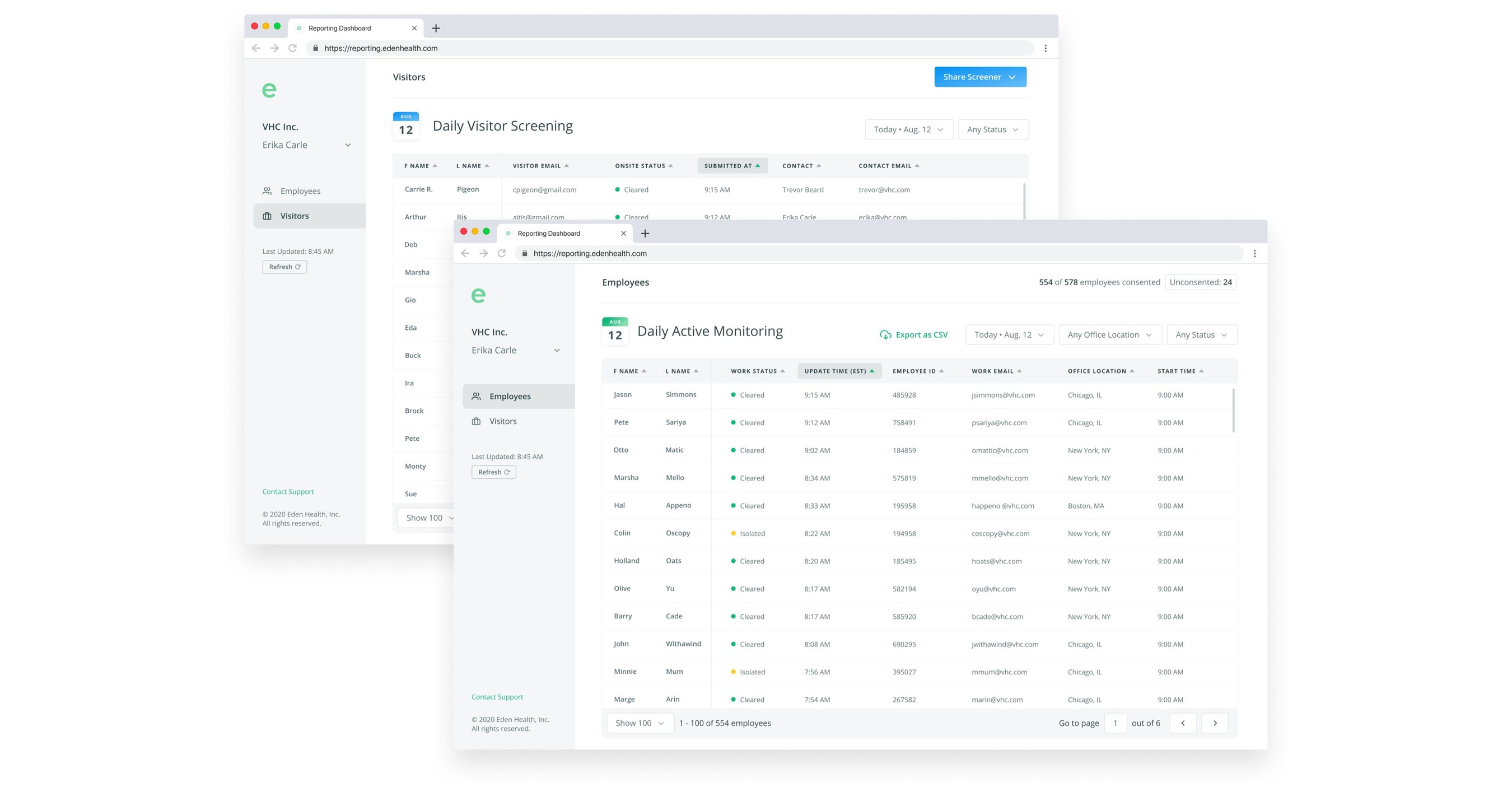The image size is (1512, 792).
Task: Go back in the rear browser window
Action: (x=256, y=48)
